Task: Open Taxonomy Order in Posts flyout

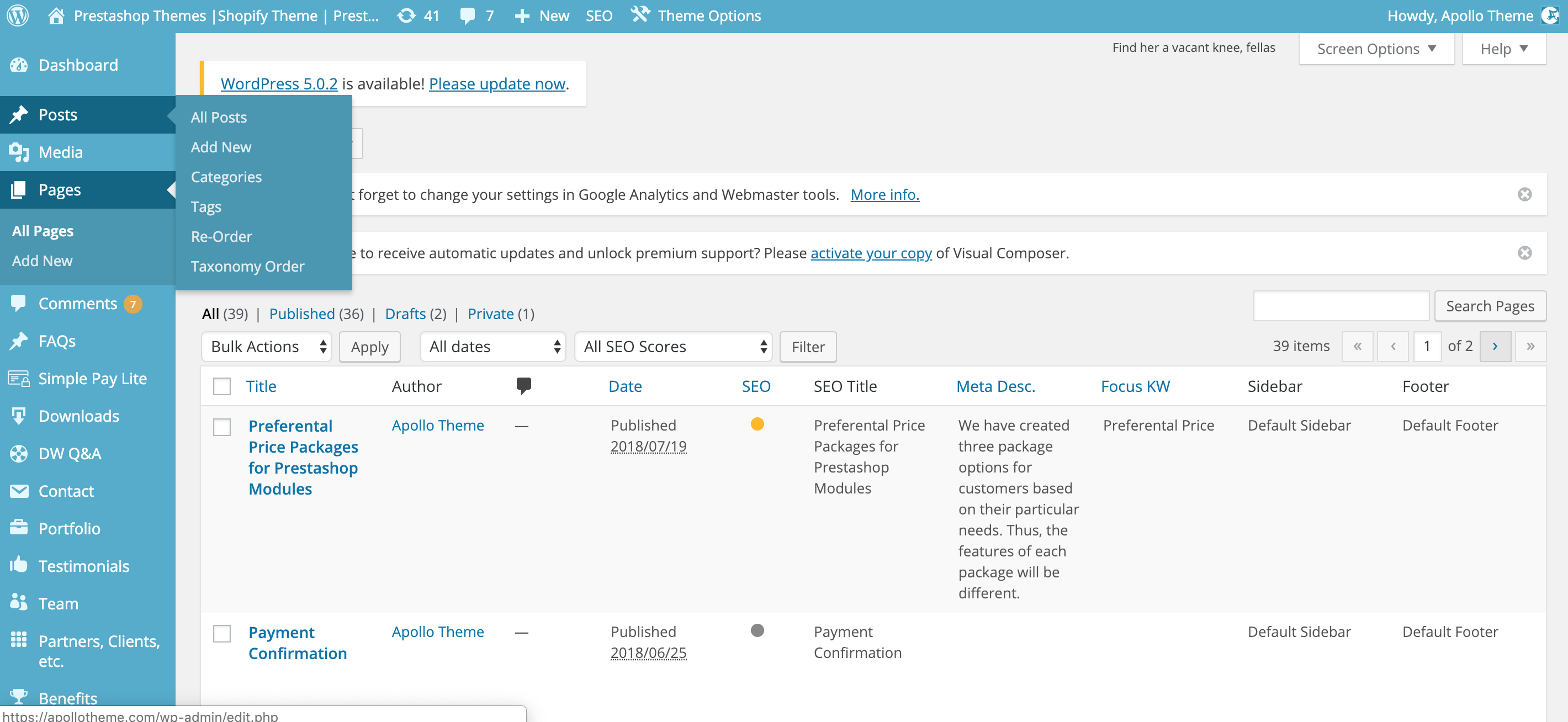Action: 247,266
